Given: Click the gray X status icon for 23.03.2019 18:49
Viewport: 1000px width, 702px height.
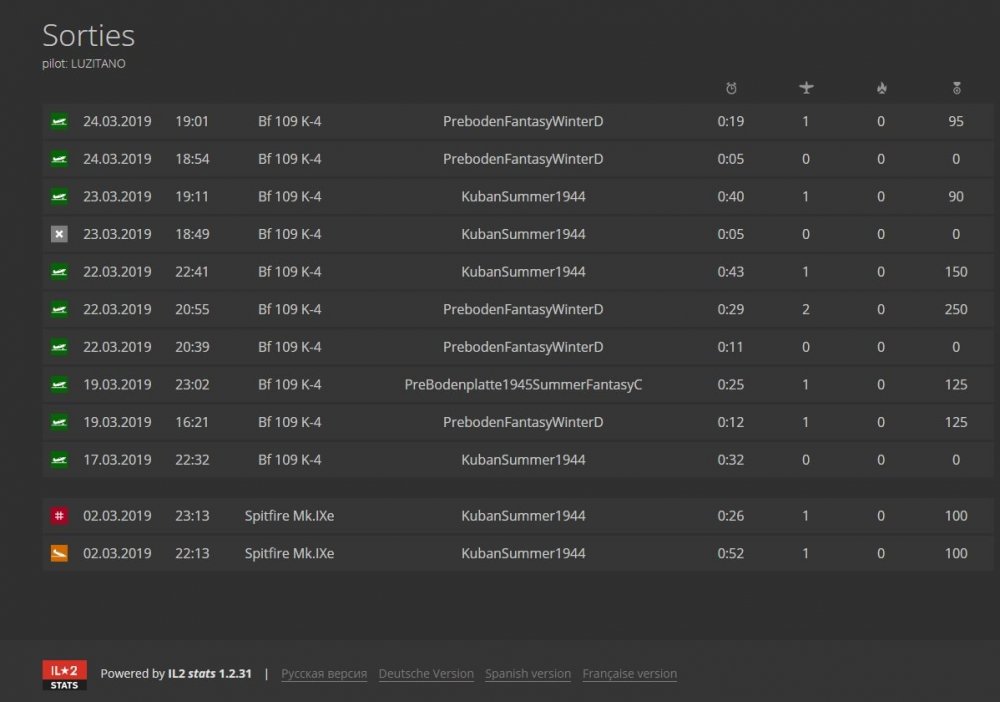Looking at the screenshot, I should coord(59,234).
